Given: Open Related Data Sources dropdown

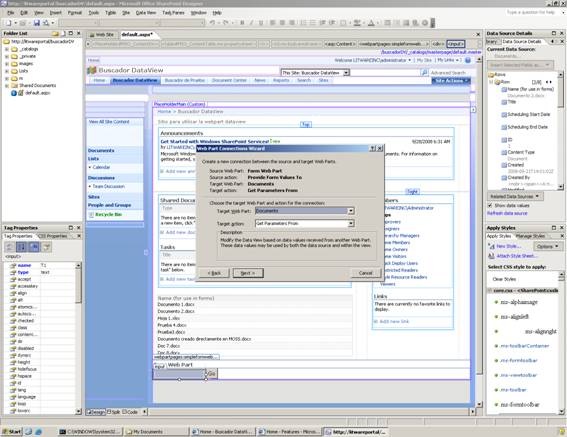Looking at the screenshot, I should (x=515, y=196).
